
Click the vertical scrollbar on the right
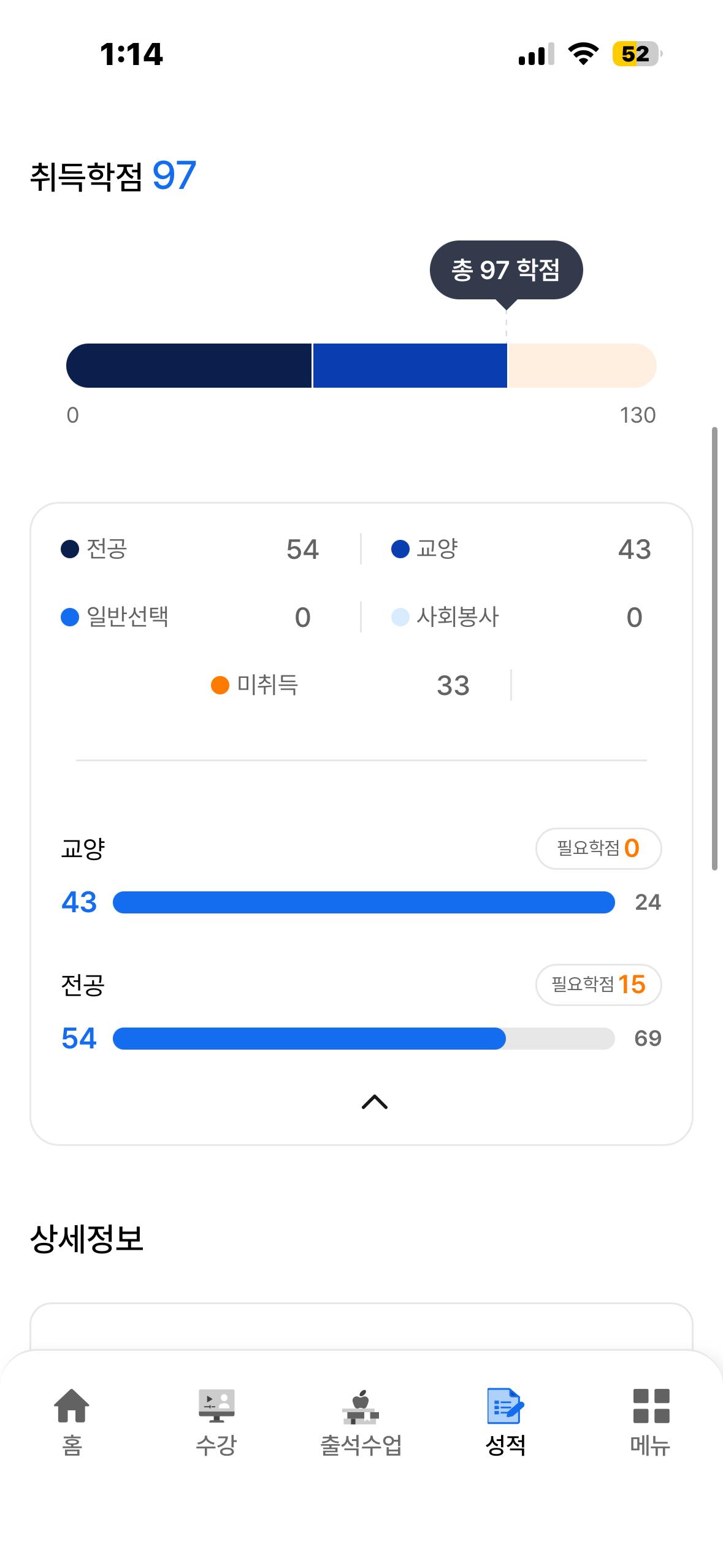714,648
